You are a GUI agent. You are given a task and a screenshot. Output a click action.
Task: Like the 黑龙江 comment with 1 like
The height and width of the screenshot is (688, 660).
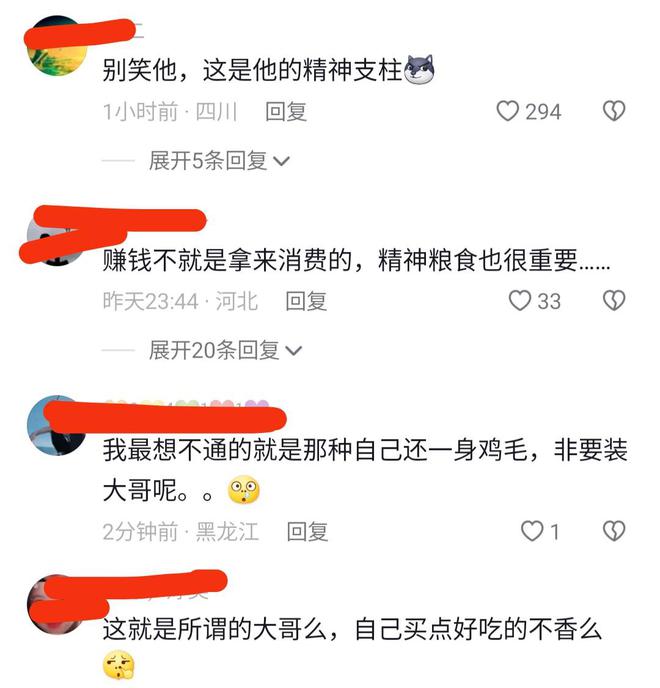532,531
